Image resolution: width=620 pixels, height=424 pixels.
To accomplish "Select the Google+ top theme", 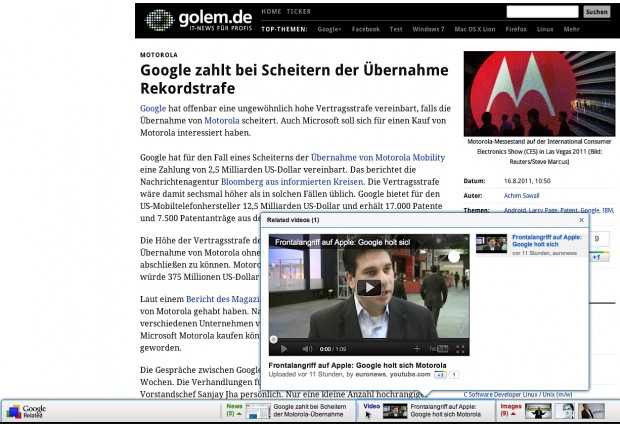I will (329, 29).
